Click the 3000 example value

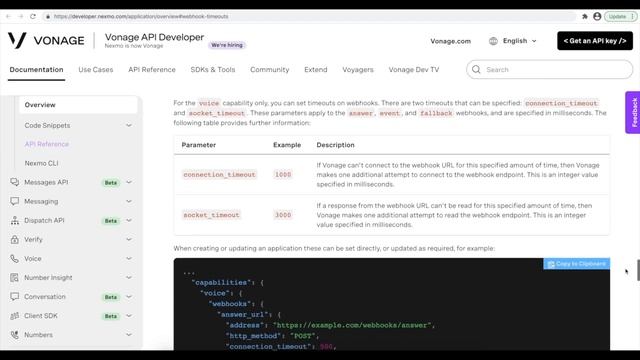tap(283, 215)
